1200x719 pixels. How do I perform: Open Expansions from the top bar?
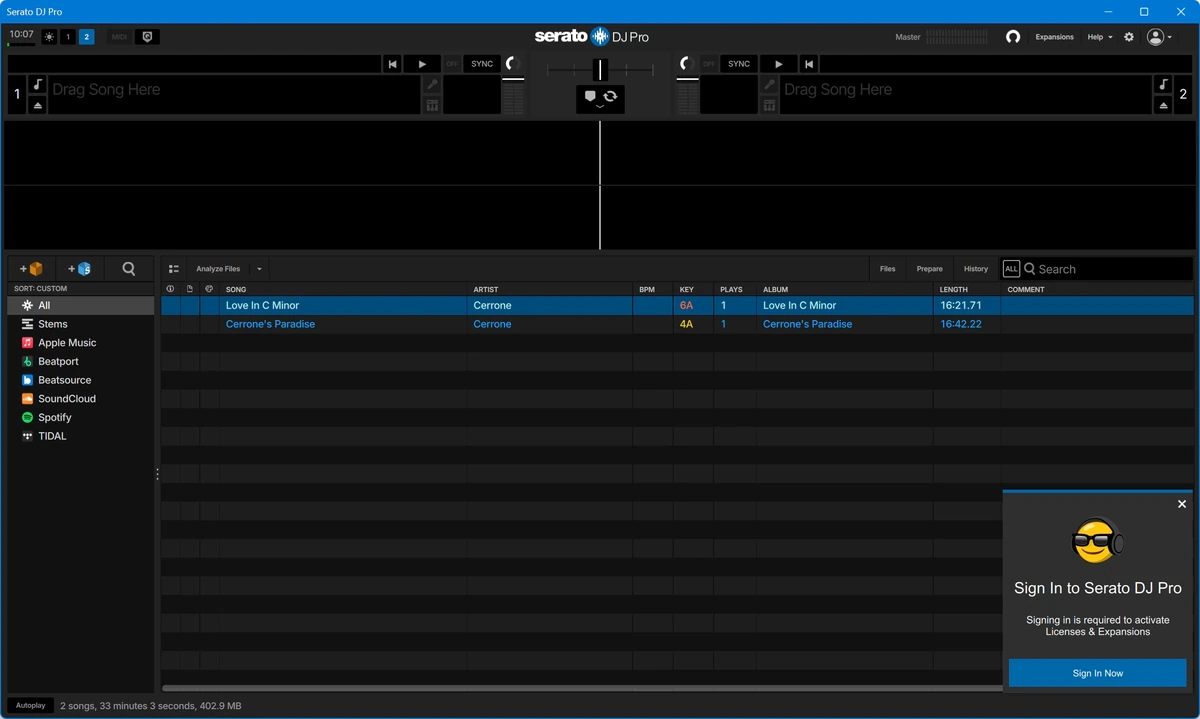coord(1054,37)
